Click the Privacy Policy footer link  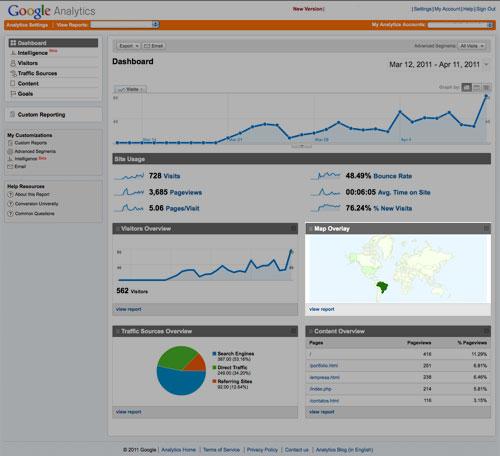[262, 450]
